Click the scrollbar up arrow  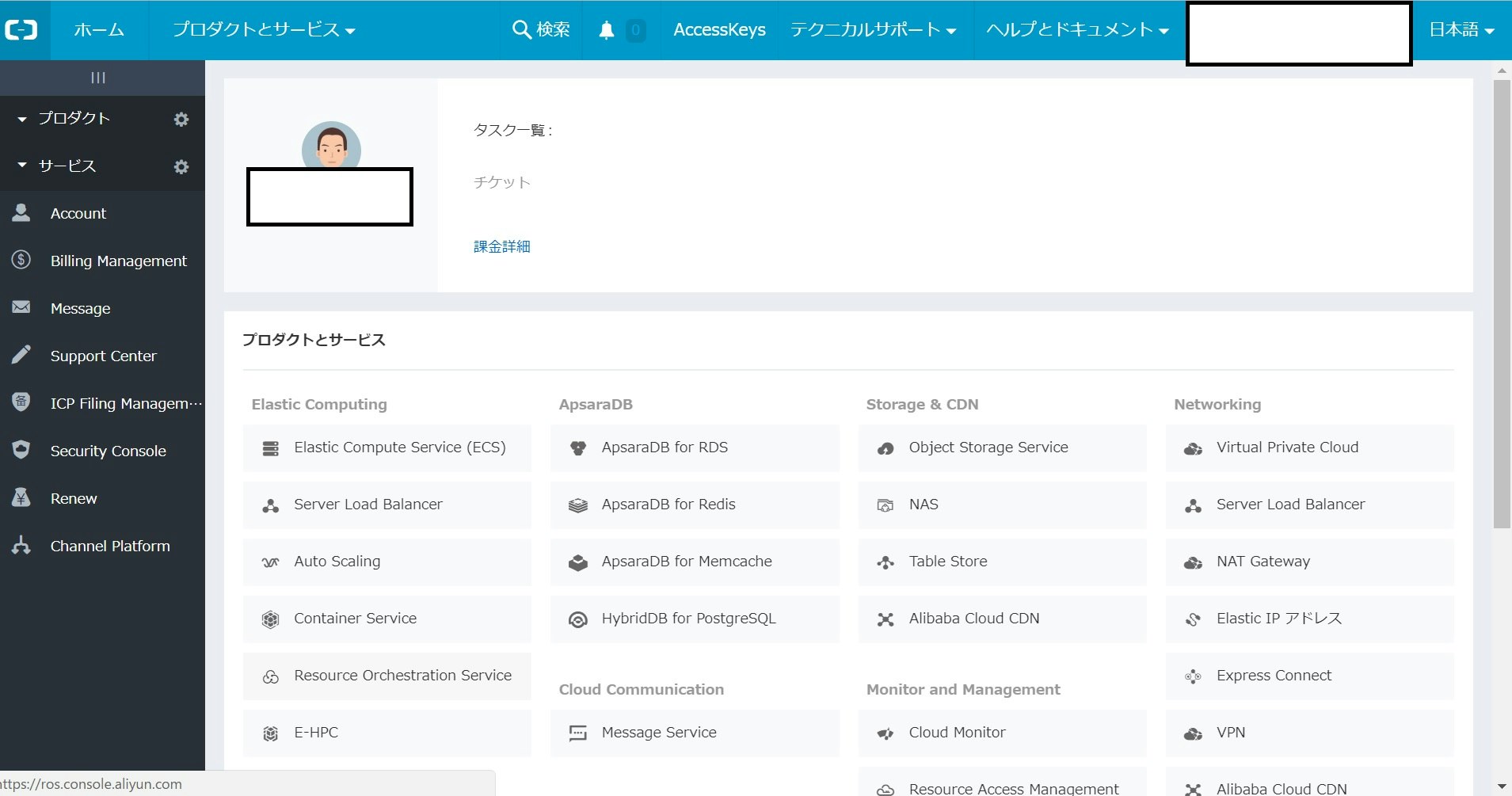(x=1502, y=70)
